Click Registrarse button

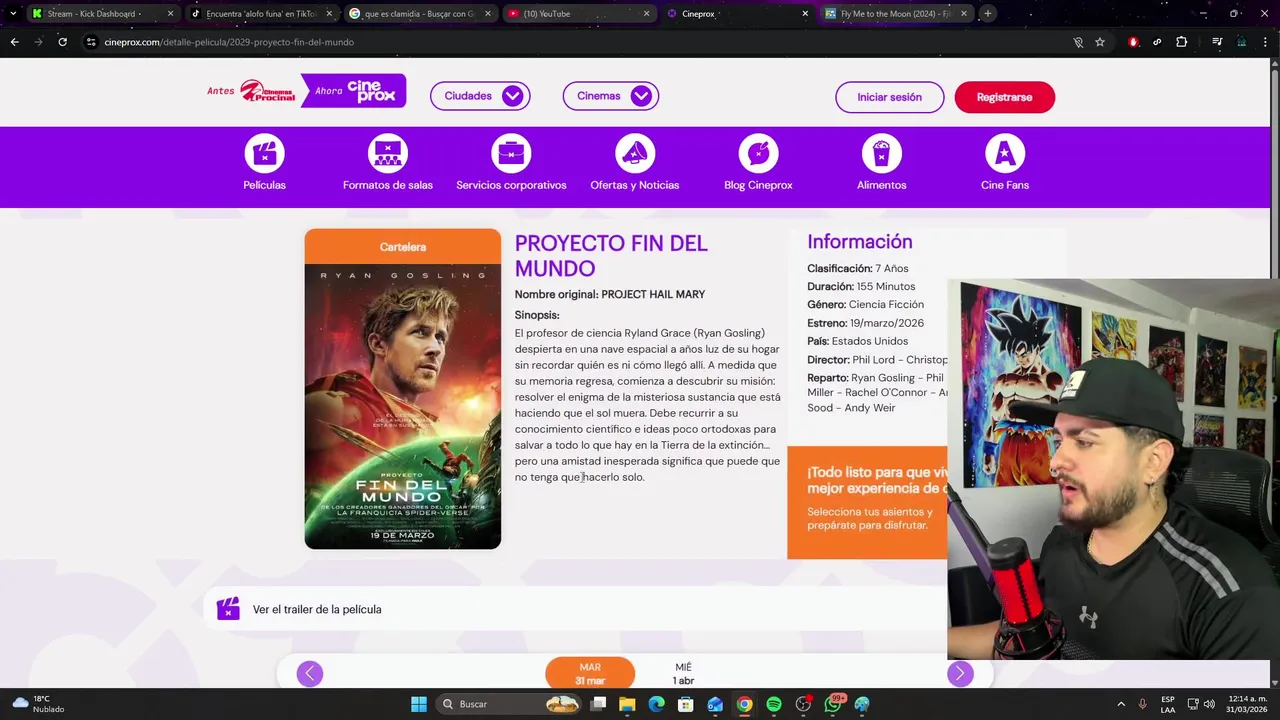(1004, 97)
